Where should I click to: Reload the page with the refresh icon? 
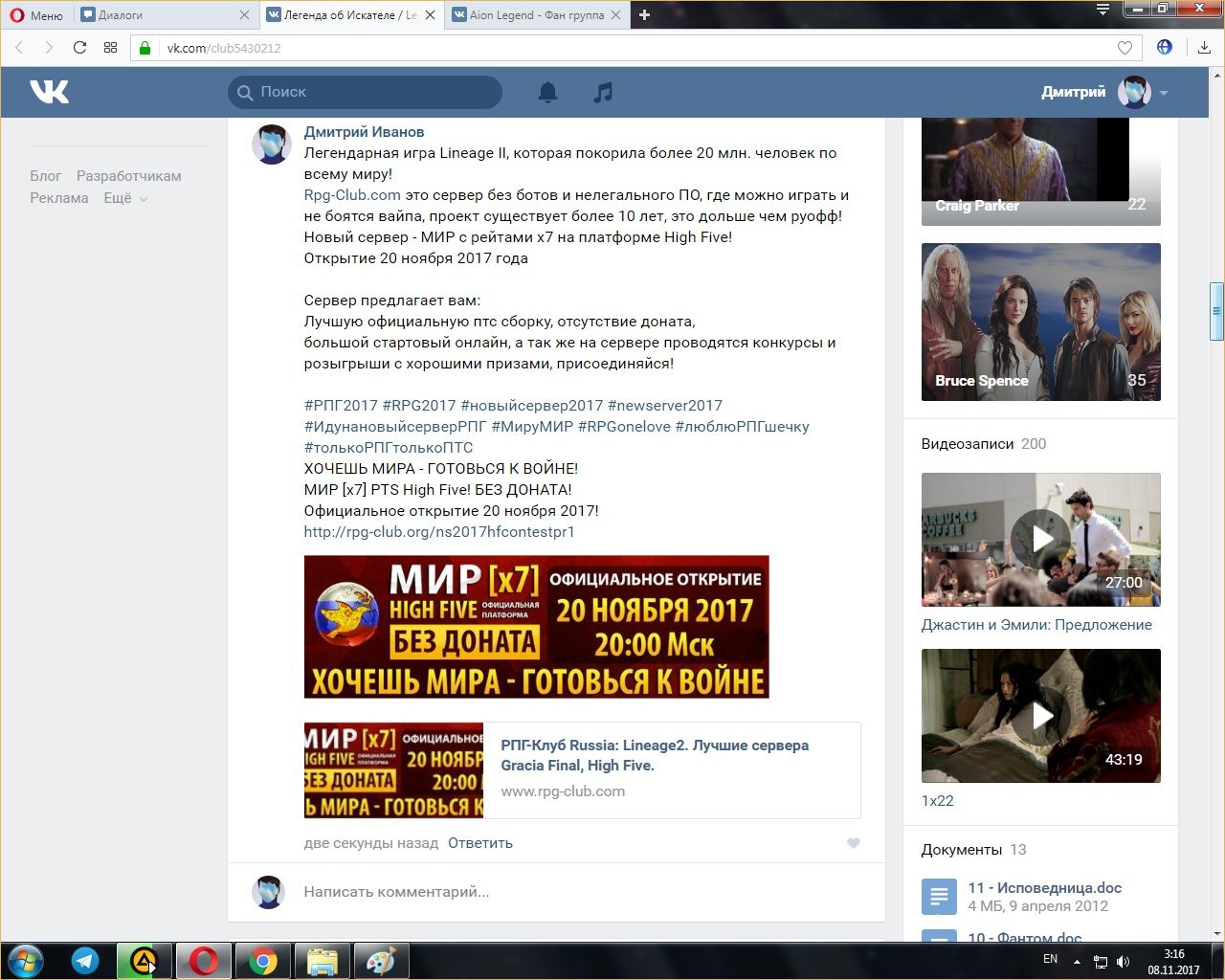click(79, 48)
